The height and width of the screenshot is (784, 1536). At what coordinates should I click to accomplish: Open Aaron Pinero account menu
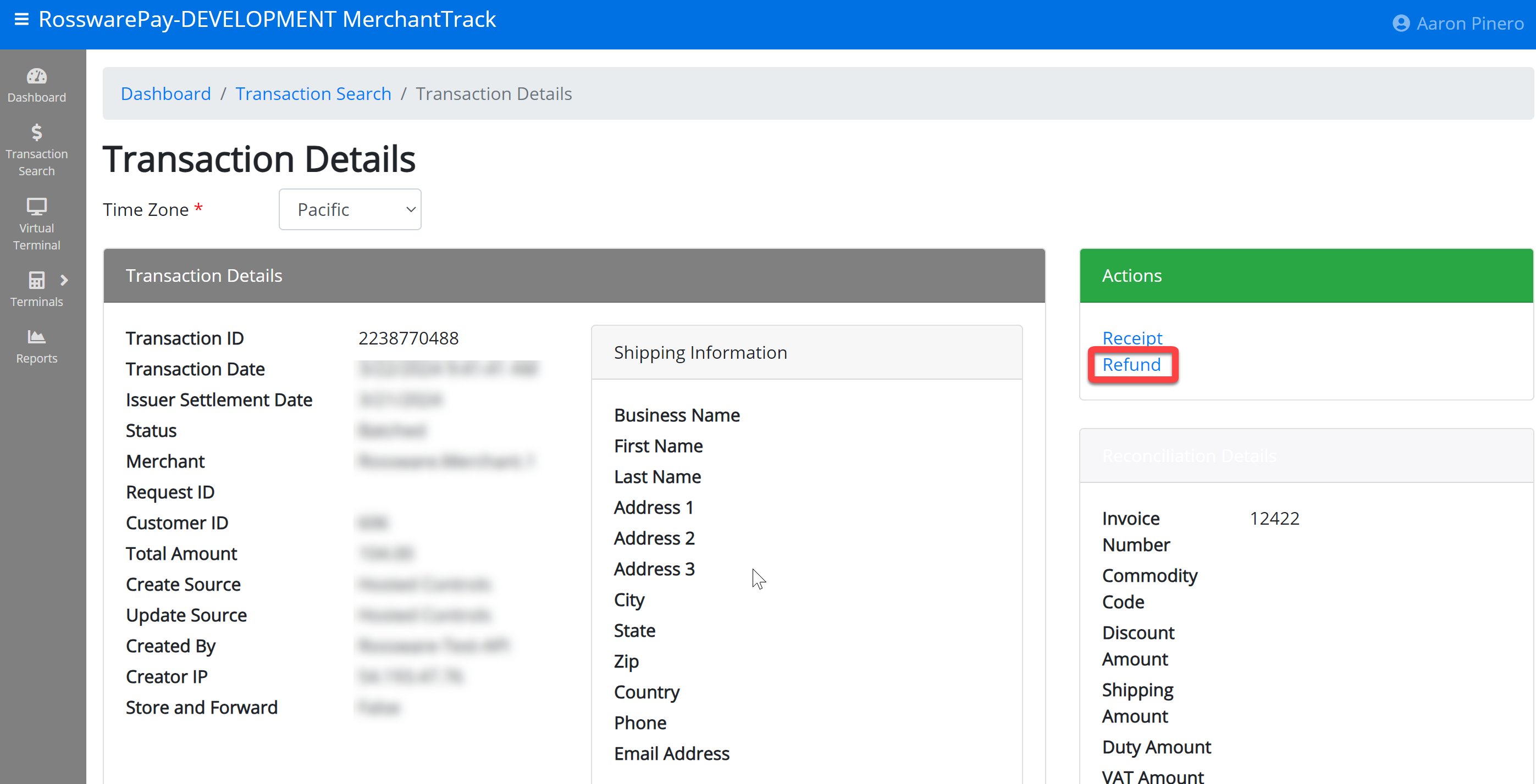coord(1469,23)
